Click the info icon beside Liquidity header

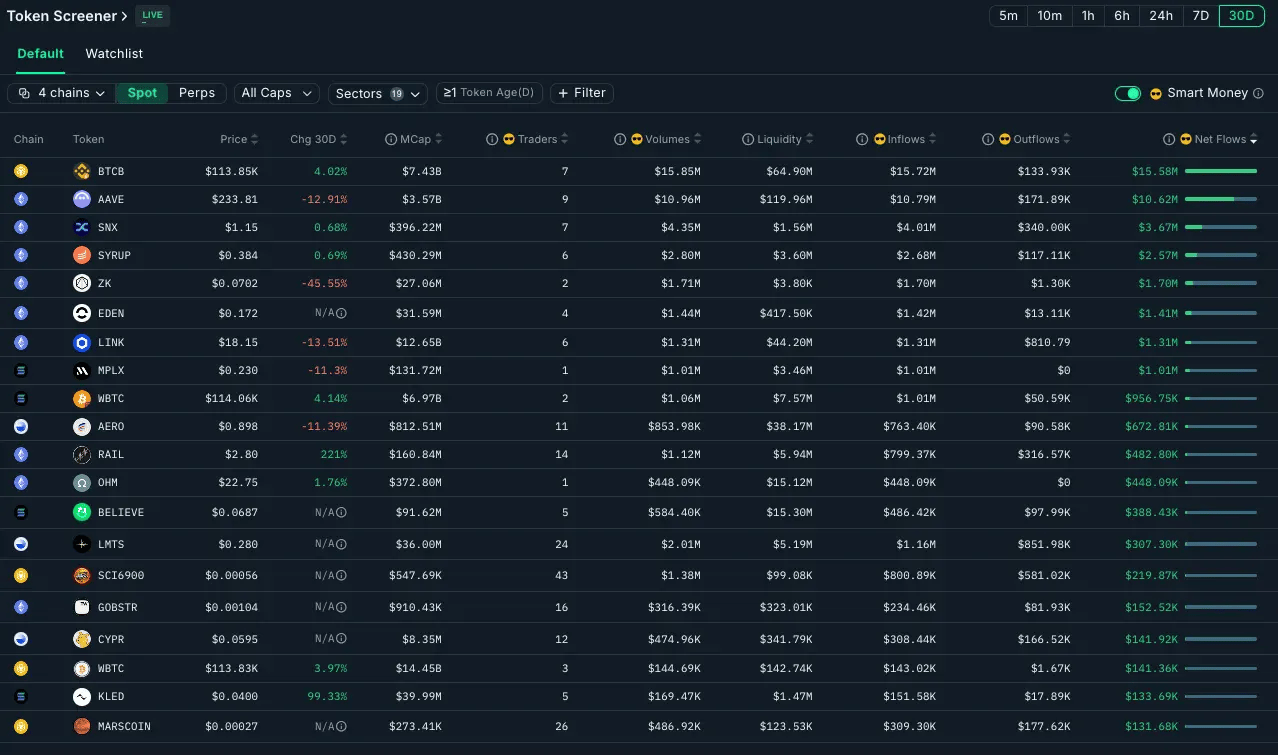click(748, 139)
